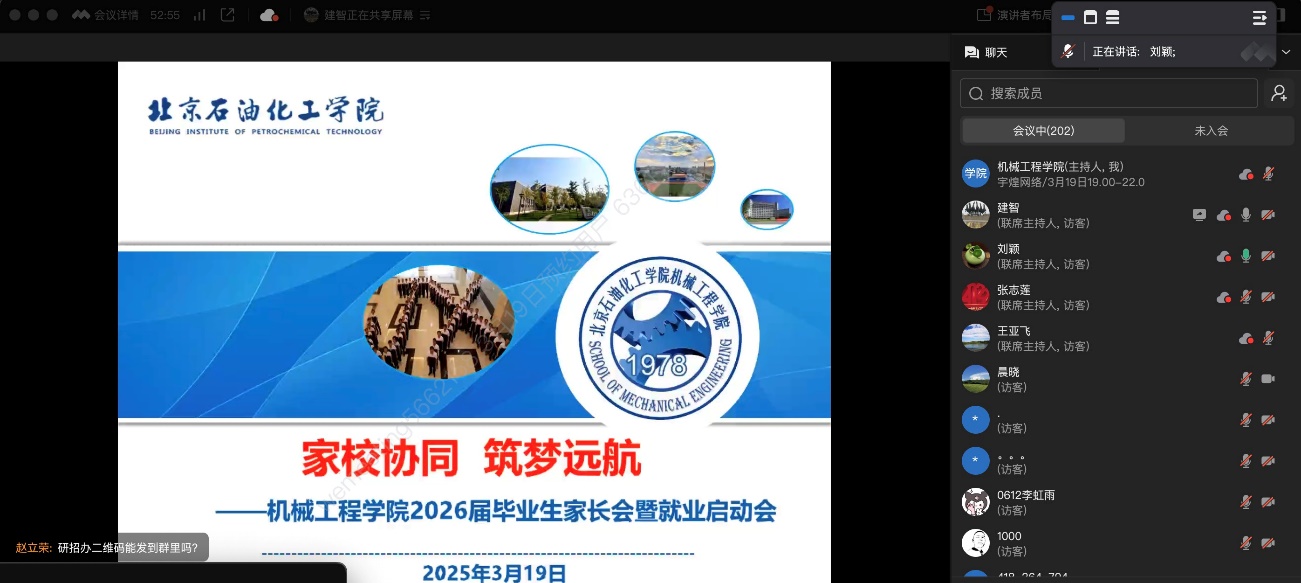Toggle 晨晓's camera icon

[x=1268, y=379]
